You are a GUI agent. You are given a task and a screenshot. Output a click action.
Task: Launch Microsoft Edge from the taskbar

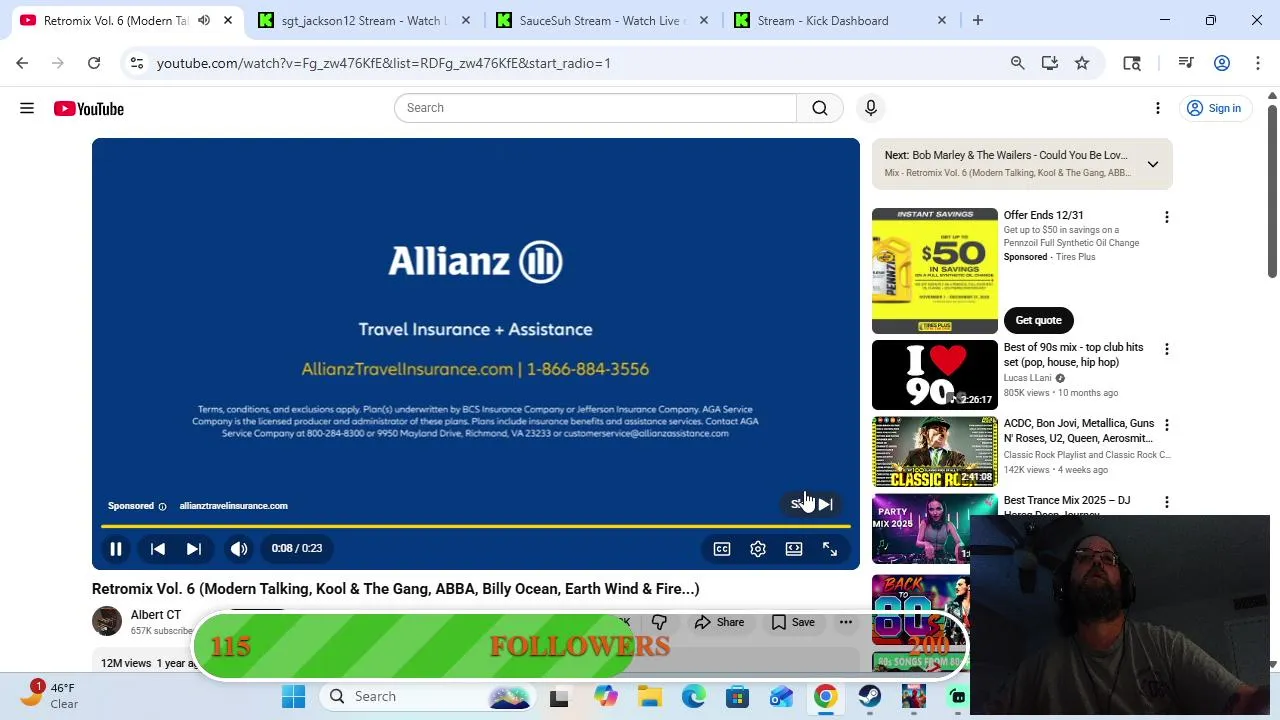[x=694, y=696]
